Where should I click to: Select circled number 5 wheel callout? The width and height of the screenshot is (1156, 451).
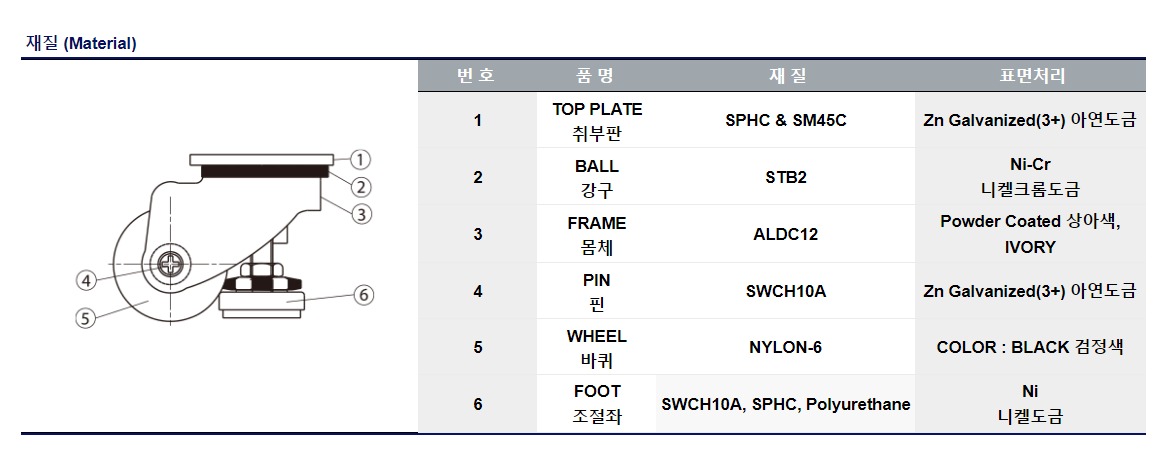click(x=84, y=318)
